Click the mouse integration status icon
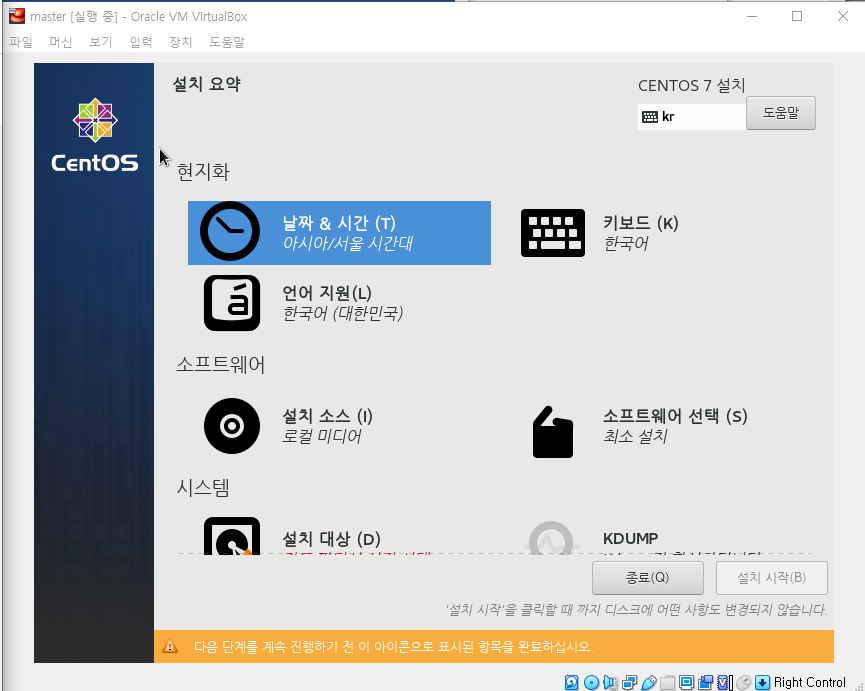The image size is (865, 691). coord(744,682)
